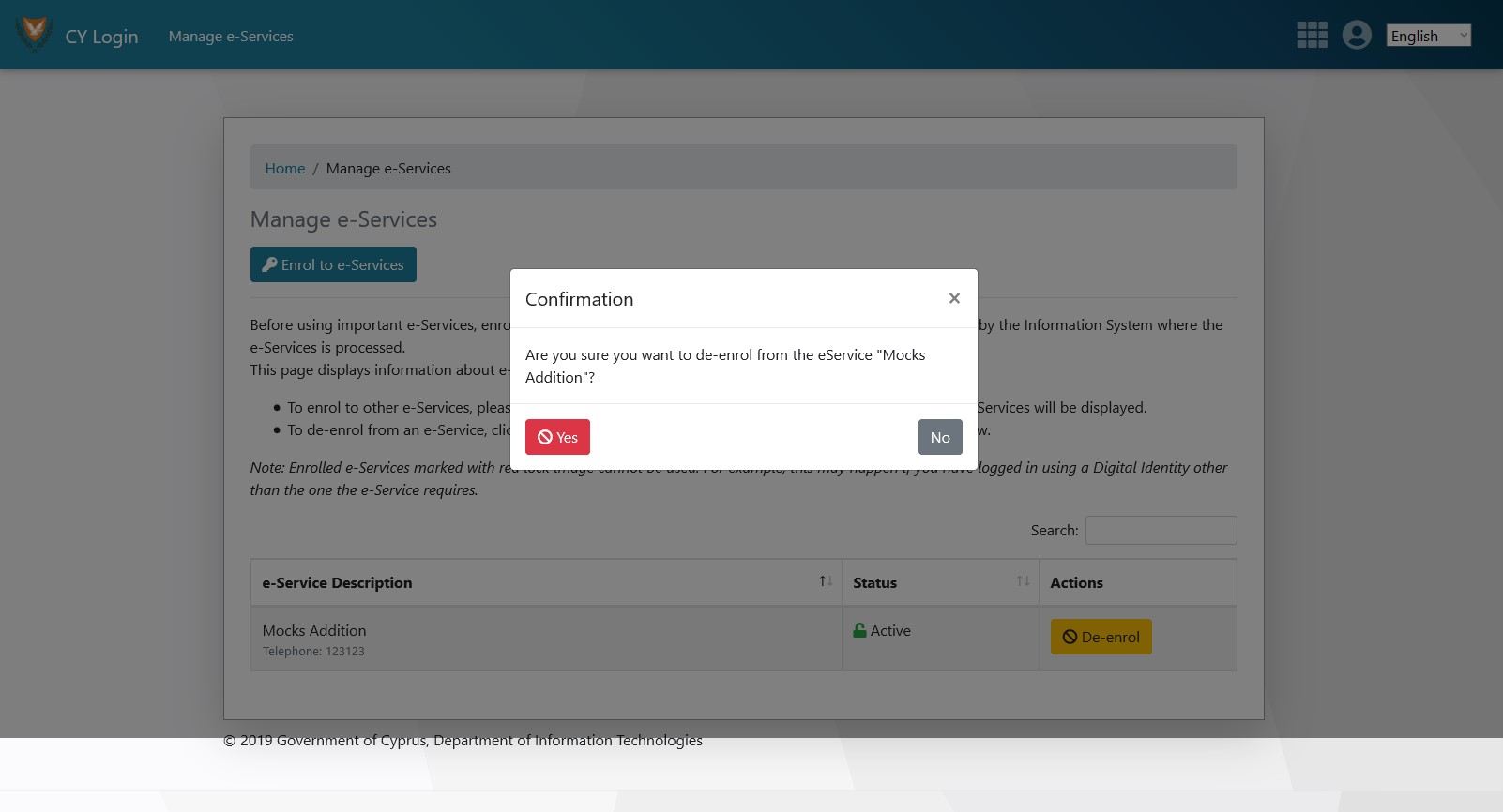Sort the Status column using the arrows icon
Viewport: 1503px width, 812px height.
click(x=1023, y=581)
